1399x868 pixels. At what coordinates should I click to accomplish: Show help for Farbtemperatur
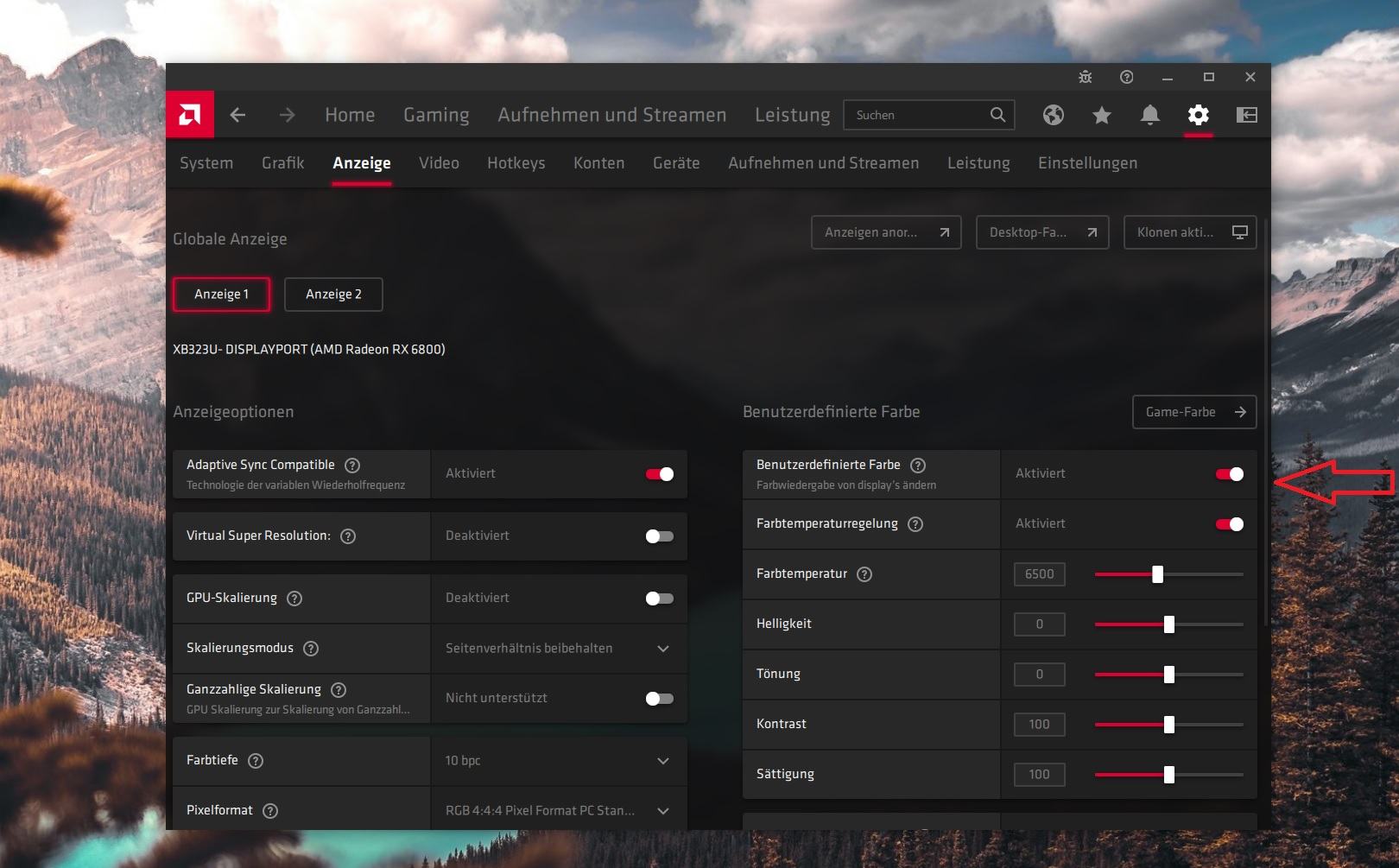(x=864, y=574)
